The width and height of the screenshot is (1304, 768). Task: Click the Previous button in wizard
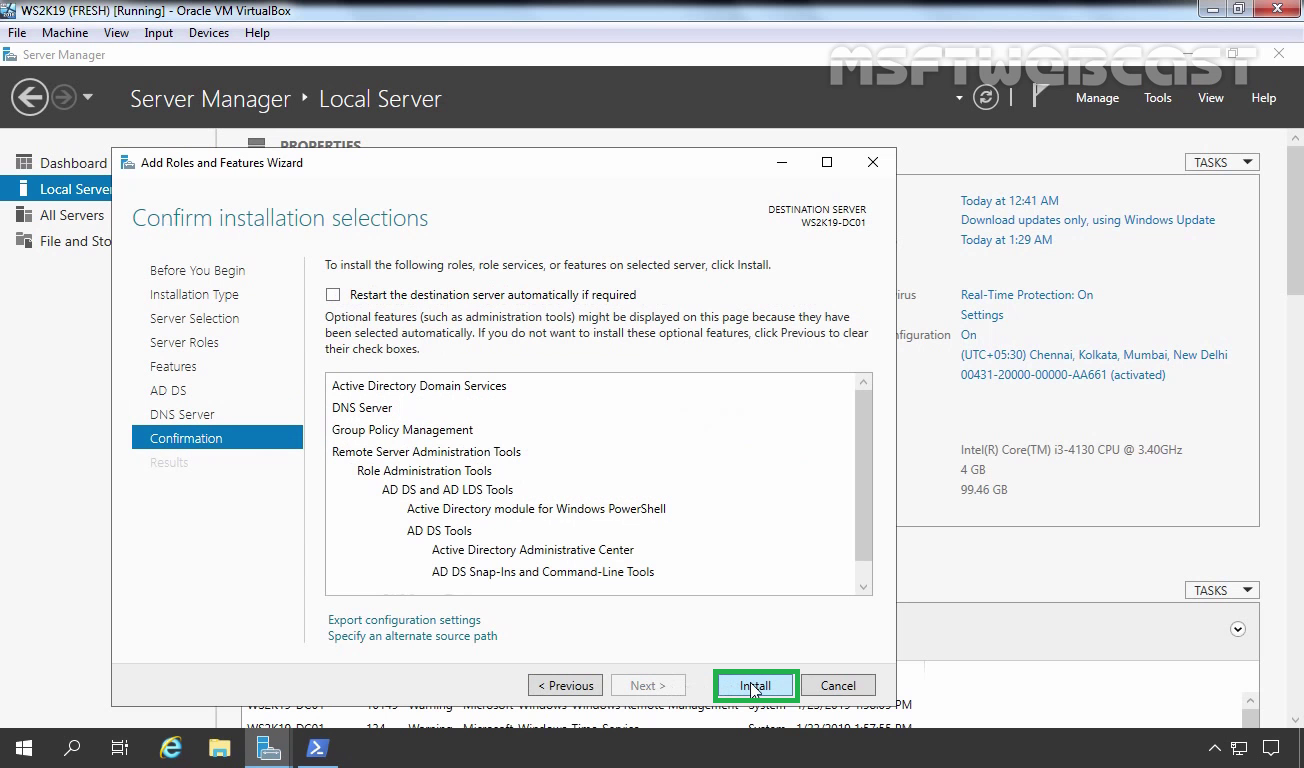click(x=565, y=686)
